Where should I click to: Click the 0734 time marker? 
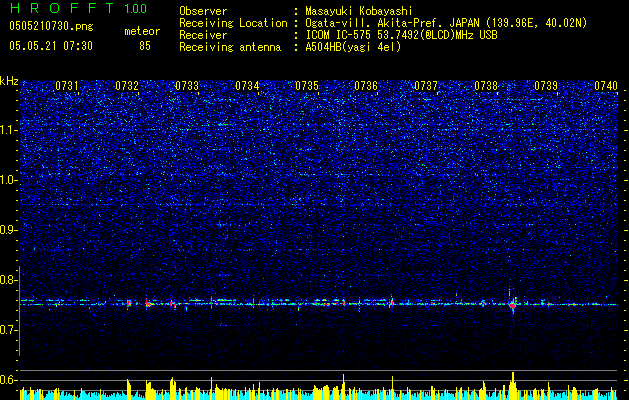coord(247,85)
